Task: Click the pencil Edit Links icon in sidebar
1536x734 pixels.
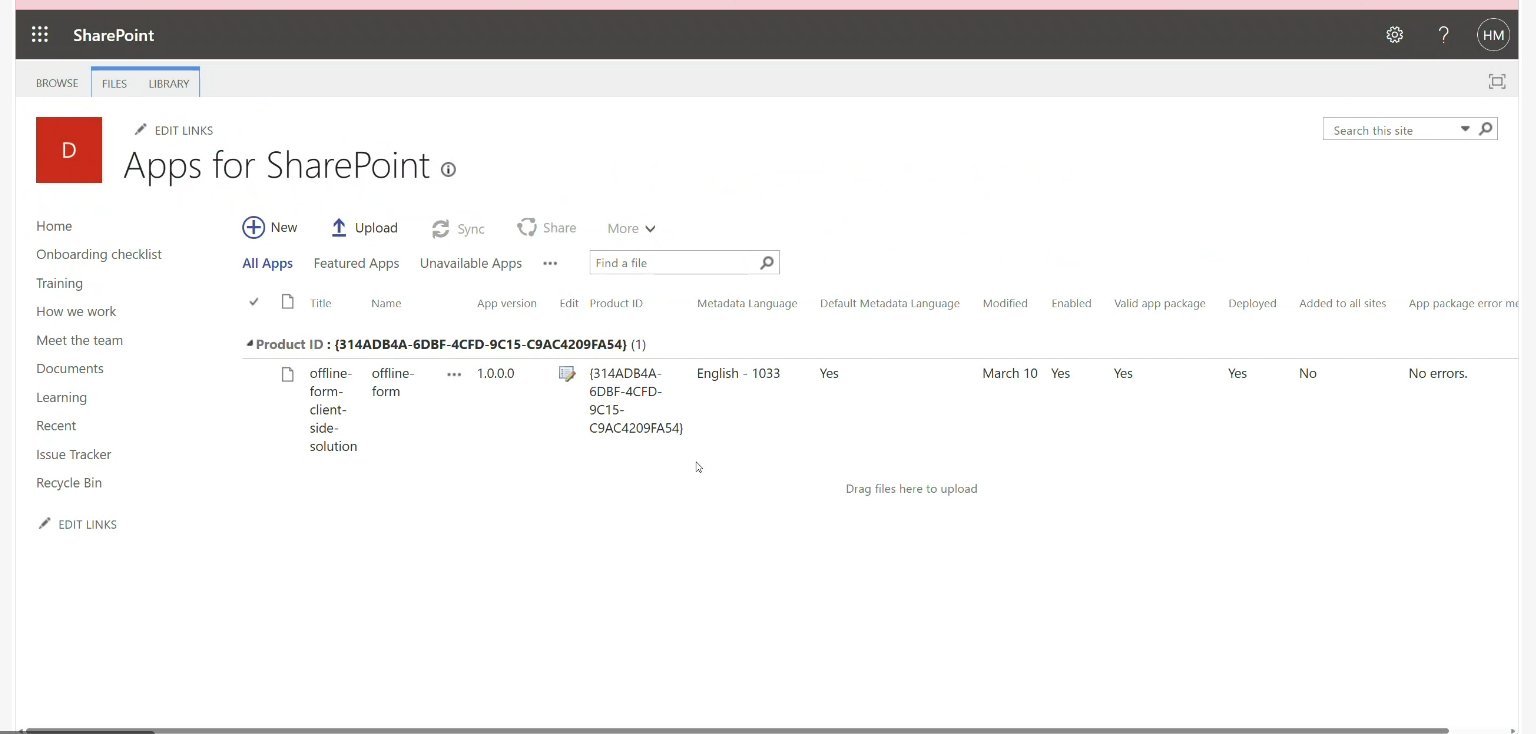Action: (x=44, y=524)
